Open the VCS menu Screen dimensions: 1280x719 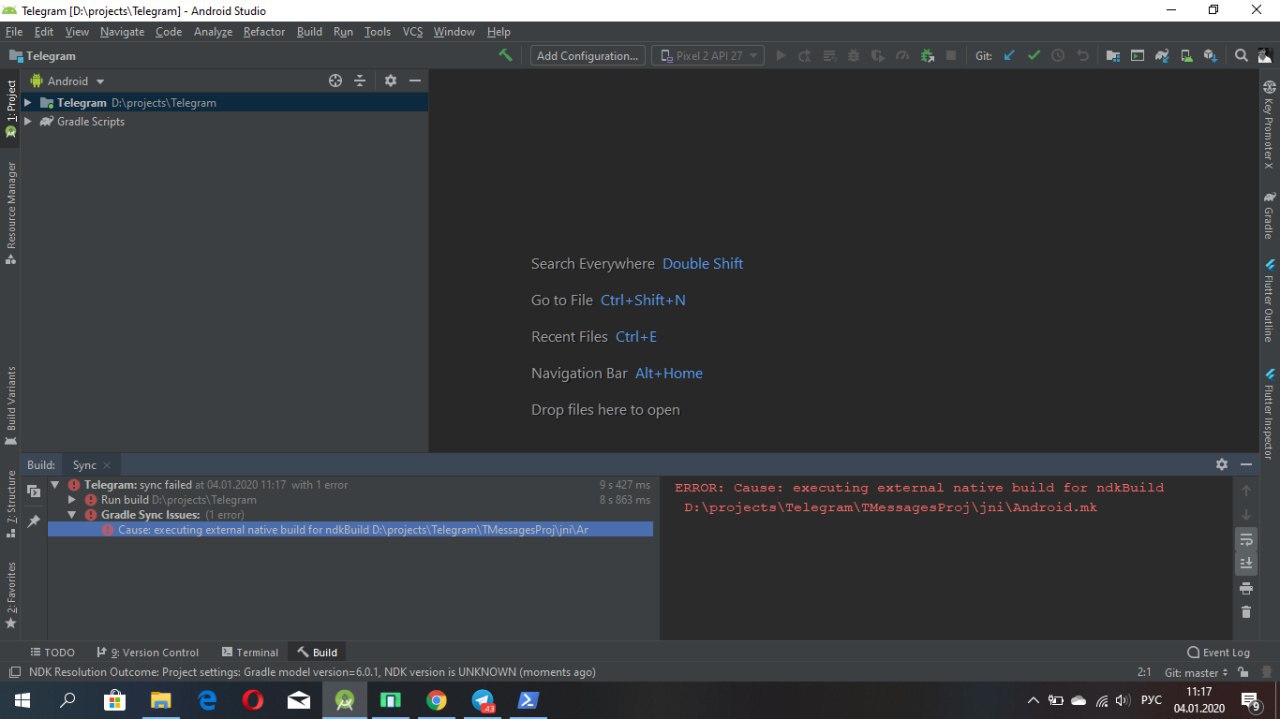413,32
